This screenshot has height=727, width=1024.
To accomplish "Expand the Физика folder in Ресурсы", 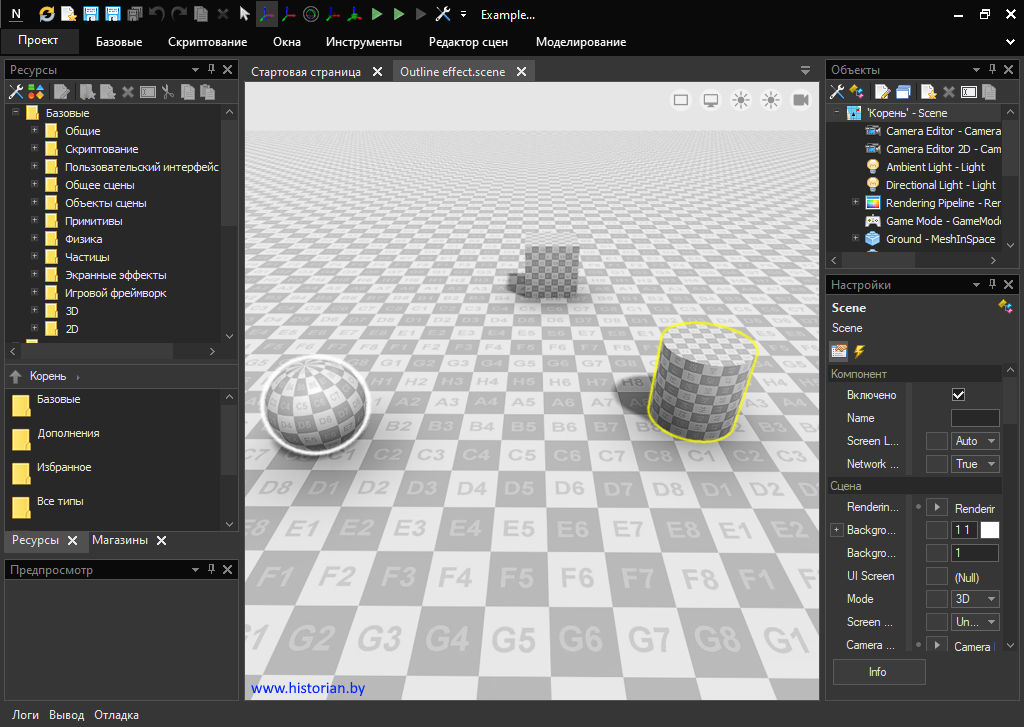I will 34,239.
